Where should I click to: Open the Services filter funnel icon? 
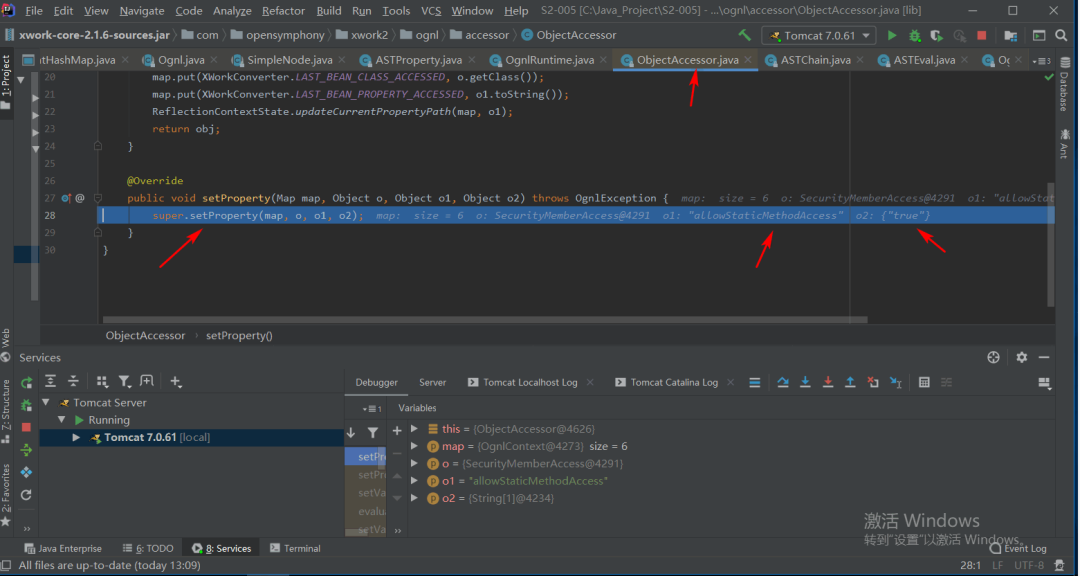124,381
